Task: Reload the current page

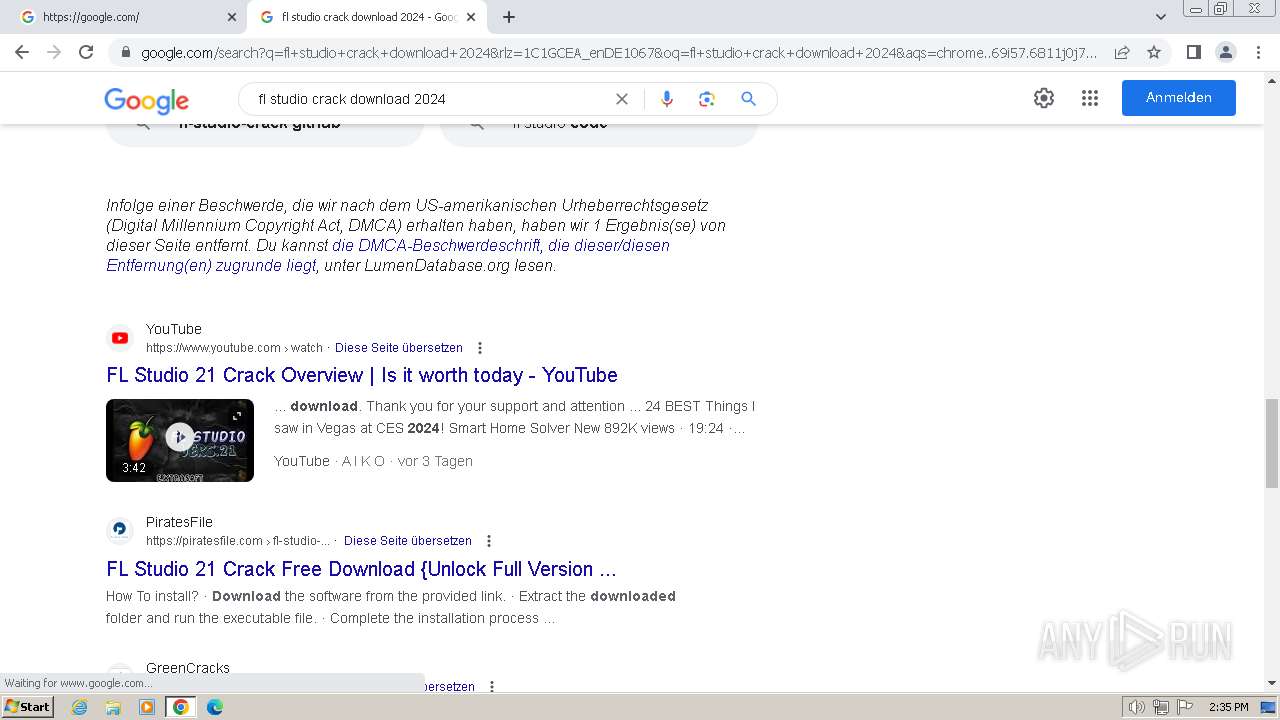Action: click(x=86, y=52)
